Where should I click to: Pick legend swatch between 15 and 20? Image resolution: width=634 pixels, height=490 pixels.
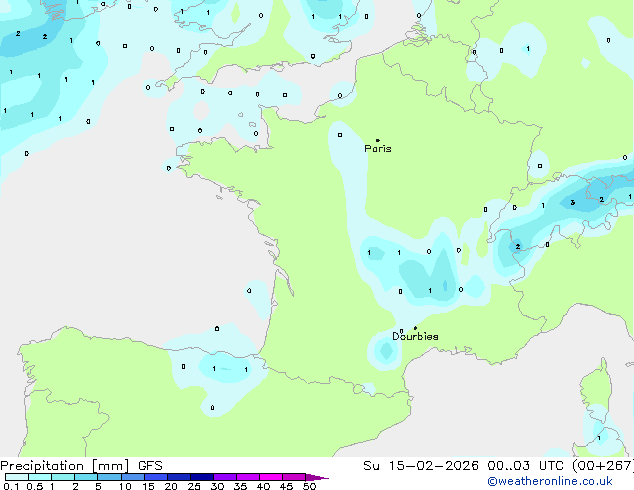tap(156, 477)
